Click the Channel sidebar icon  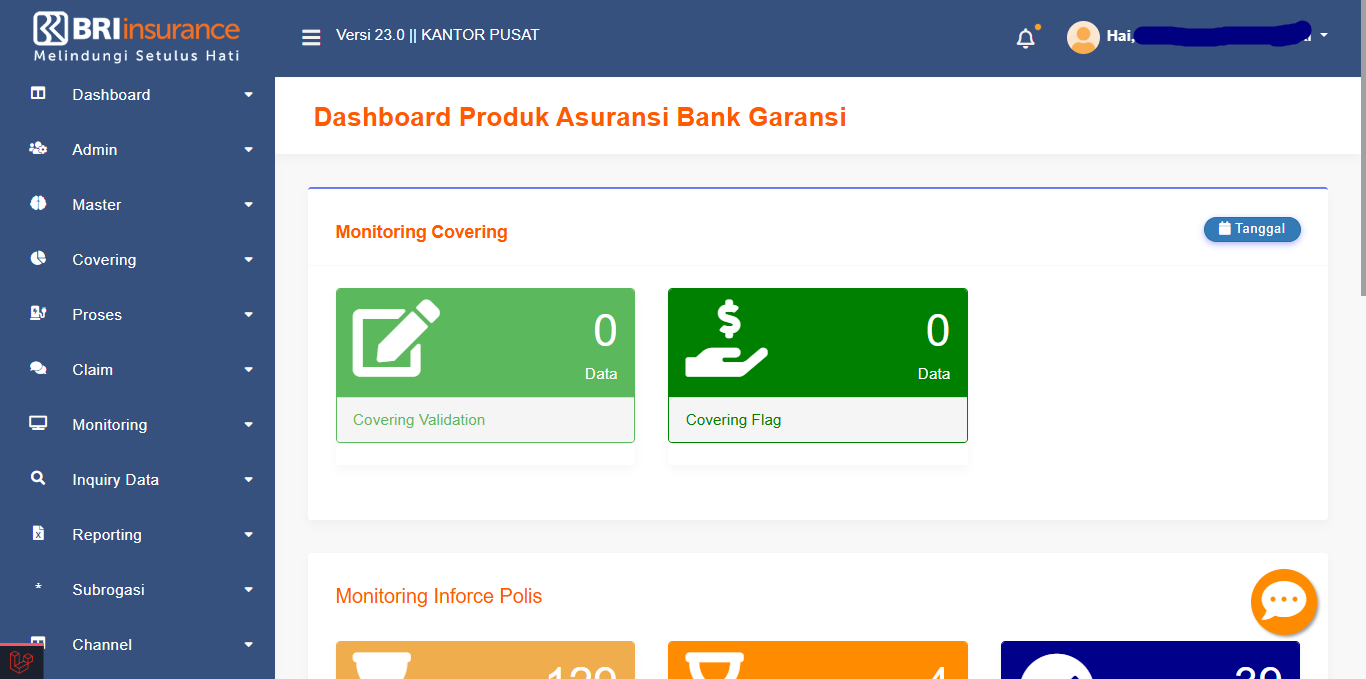pos(38,643)
